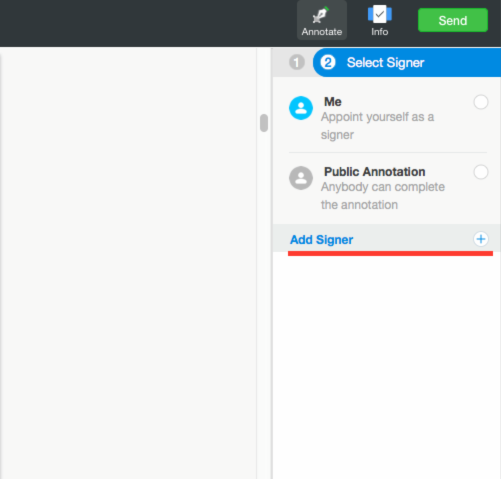Viewport: 501px width, 479px height.
Task: Click the Add Signer link text
Action: point(321,240)
